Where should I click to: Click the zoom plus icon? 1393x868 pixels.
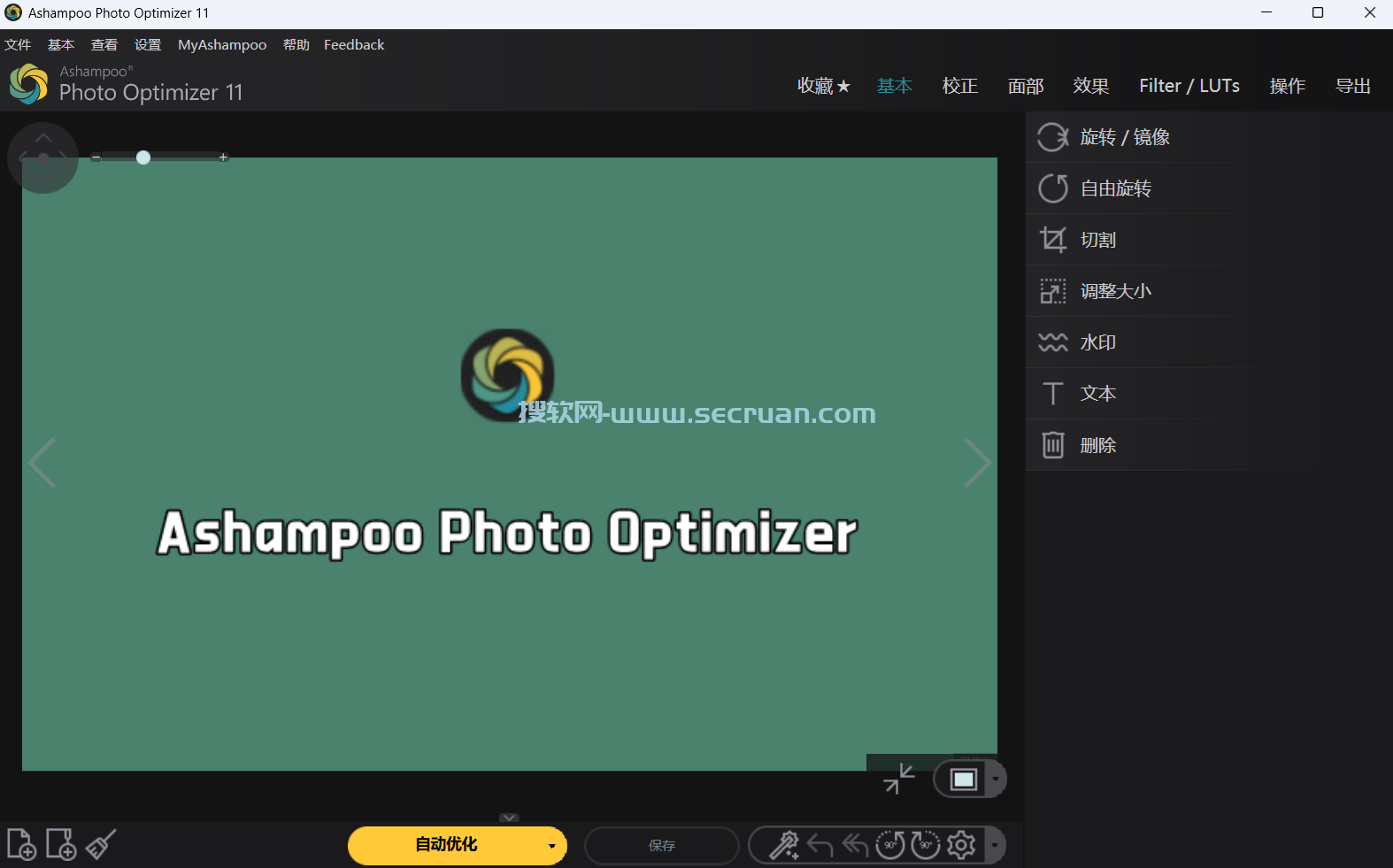tap(223, 157)
